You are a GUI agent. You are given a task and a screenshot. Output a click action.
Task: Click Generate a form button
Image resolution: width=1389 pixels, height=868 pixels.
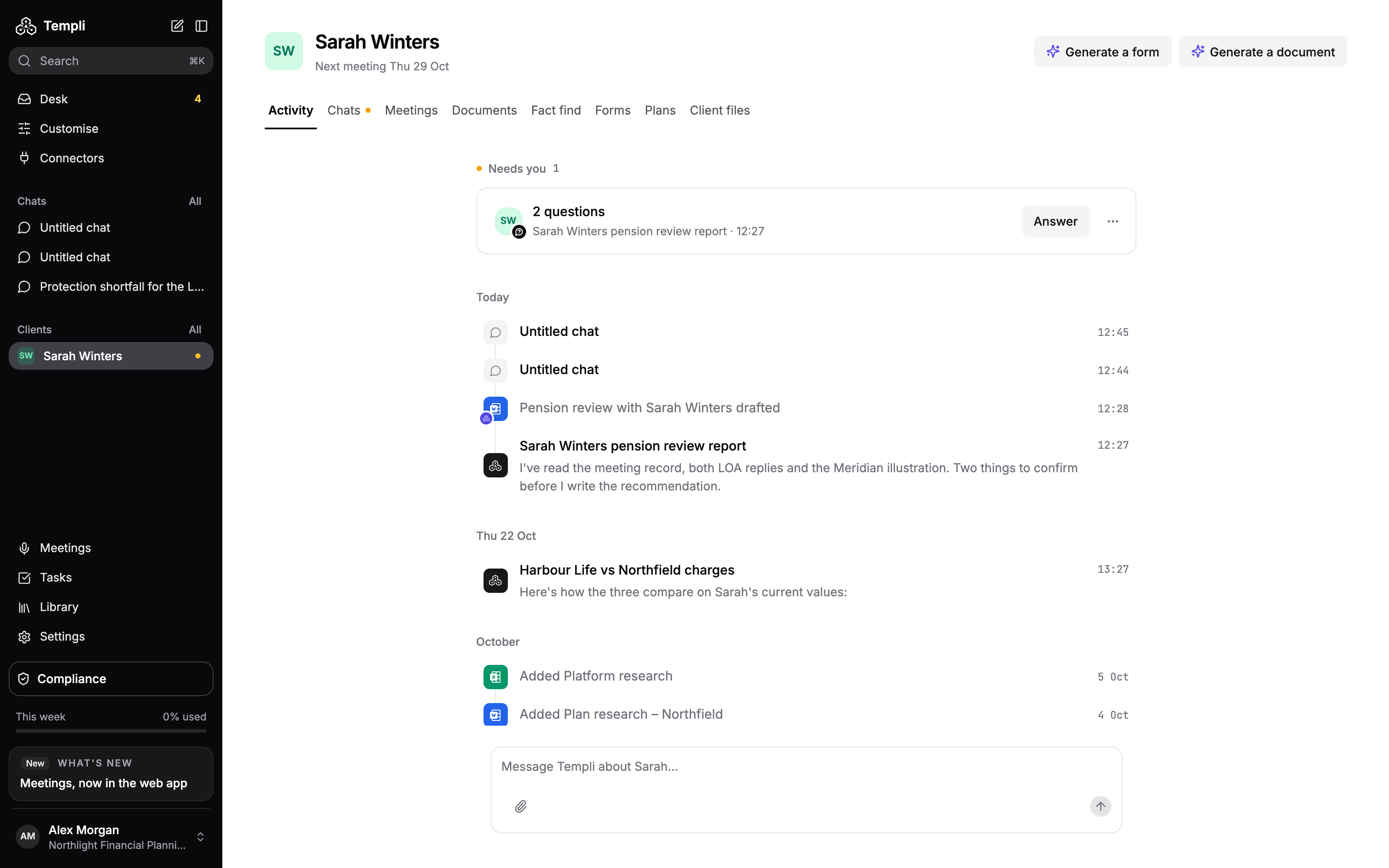1103,52
